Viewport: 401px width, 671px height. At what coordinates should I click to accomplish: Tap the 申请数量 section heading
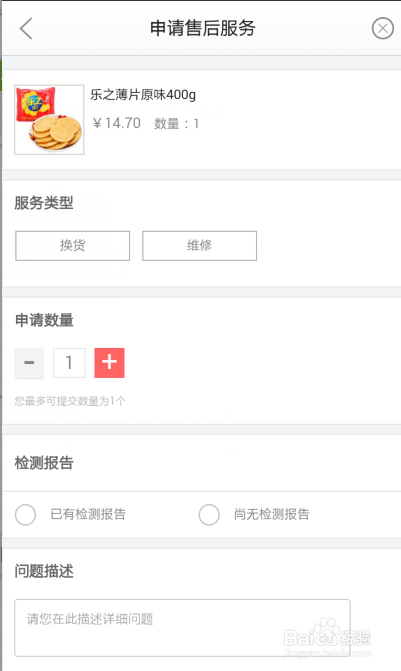pos(44,320)
